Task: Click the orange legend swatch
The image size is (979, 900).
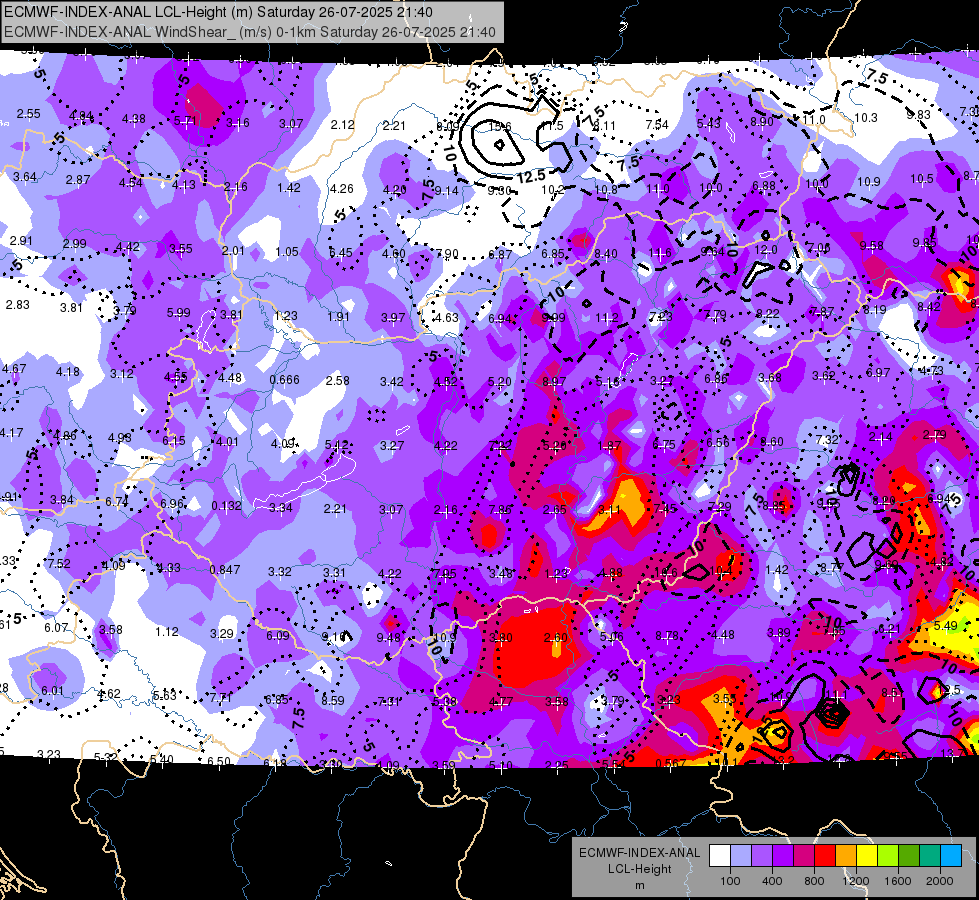Action: pyautogui.click(x=846, y=855)
